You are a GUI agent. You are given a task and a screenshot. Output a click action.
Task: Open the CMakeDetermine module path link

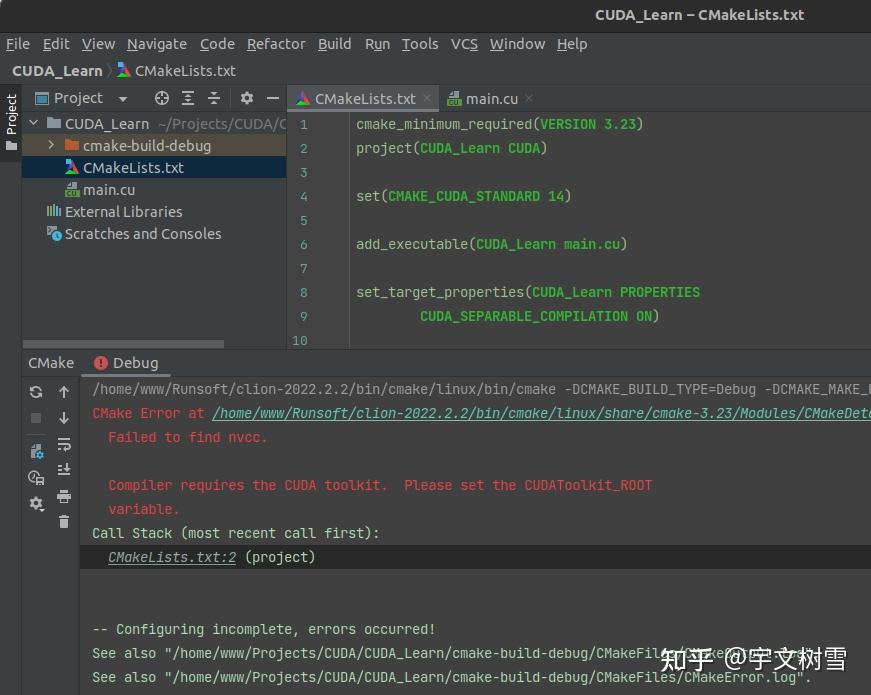(x=542, y=413)
